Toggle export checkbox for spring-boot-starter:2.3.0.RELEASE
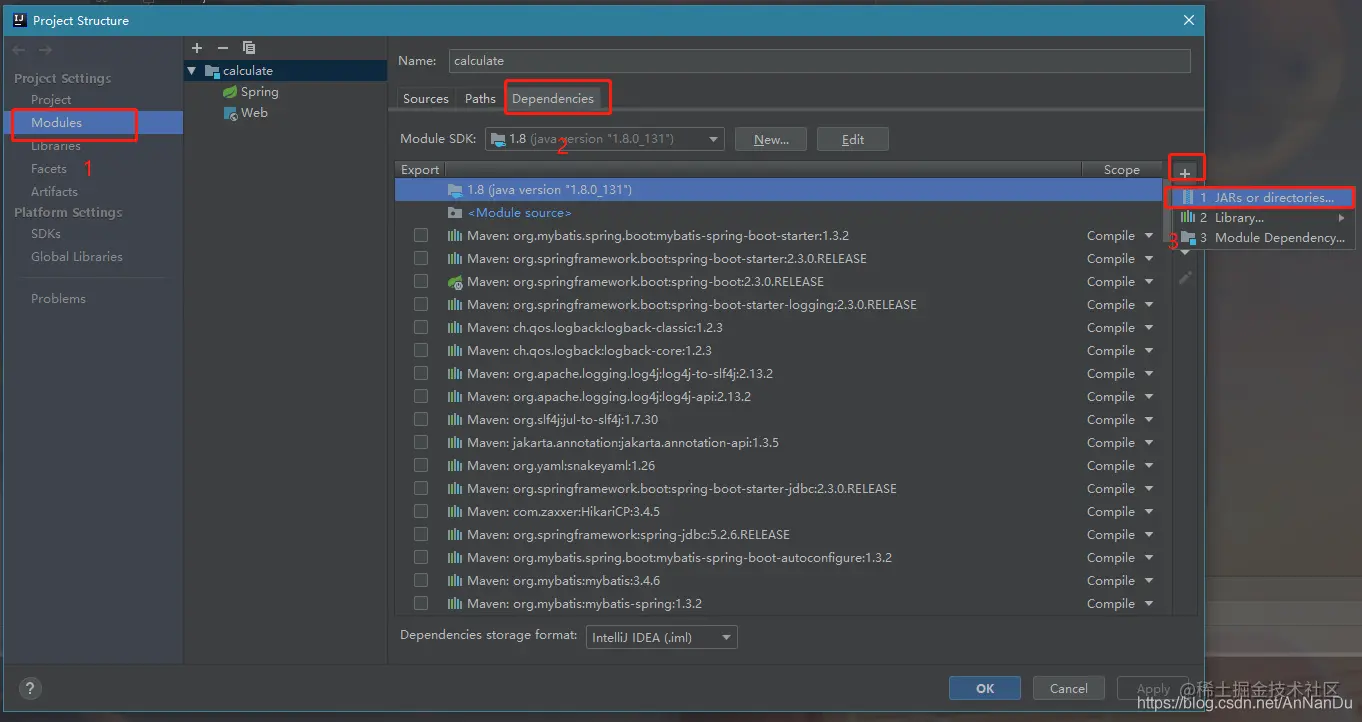1362x722 pixels. pos(421,259)
